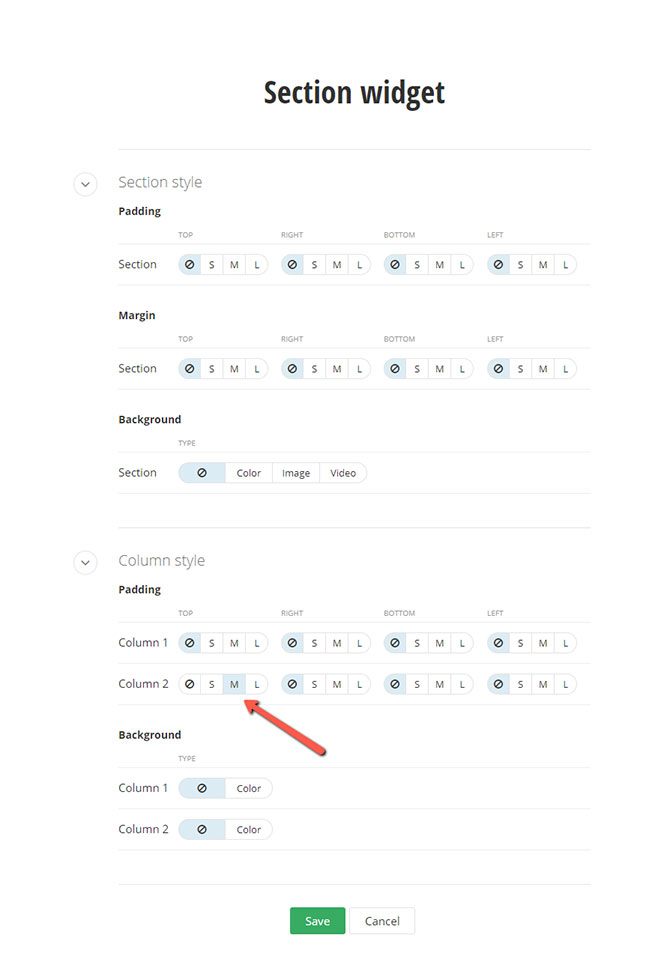Viewport: 670px width, 959px height.
Task: Set Column 2 top padding to M
Action: coord(234,685)
